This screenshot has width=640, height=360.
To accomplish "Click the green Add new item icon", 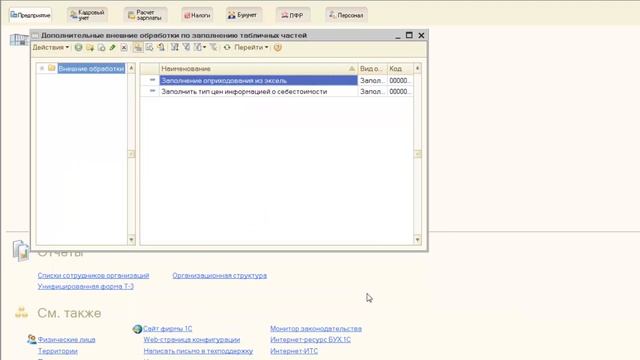I will (x=78, y=48).
